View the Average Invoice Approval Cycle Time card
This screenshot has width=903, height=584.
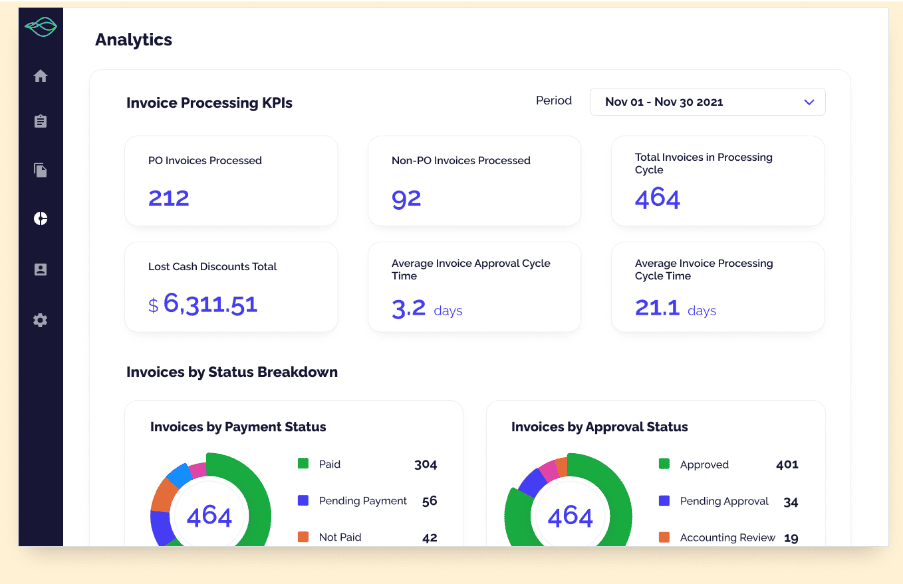[x=474, y=287]
